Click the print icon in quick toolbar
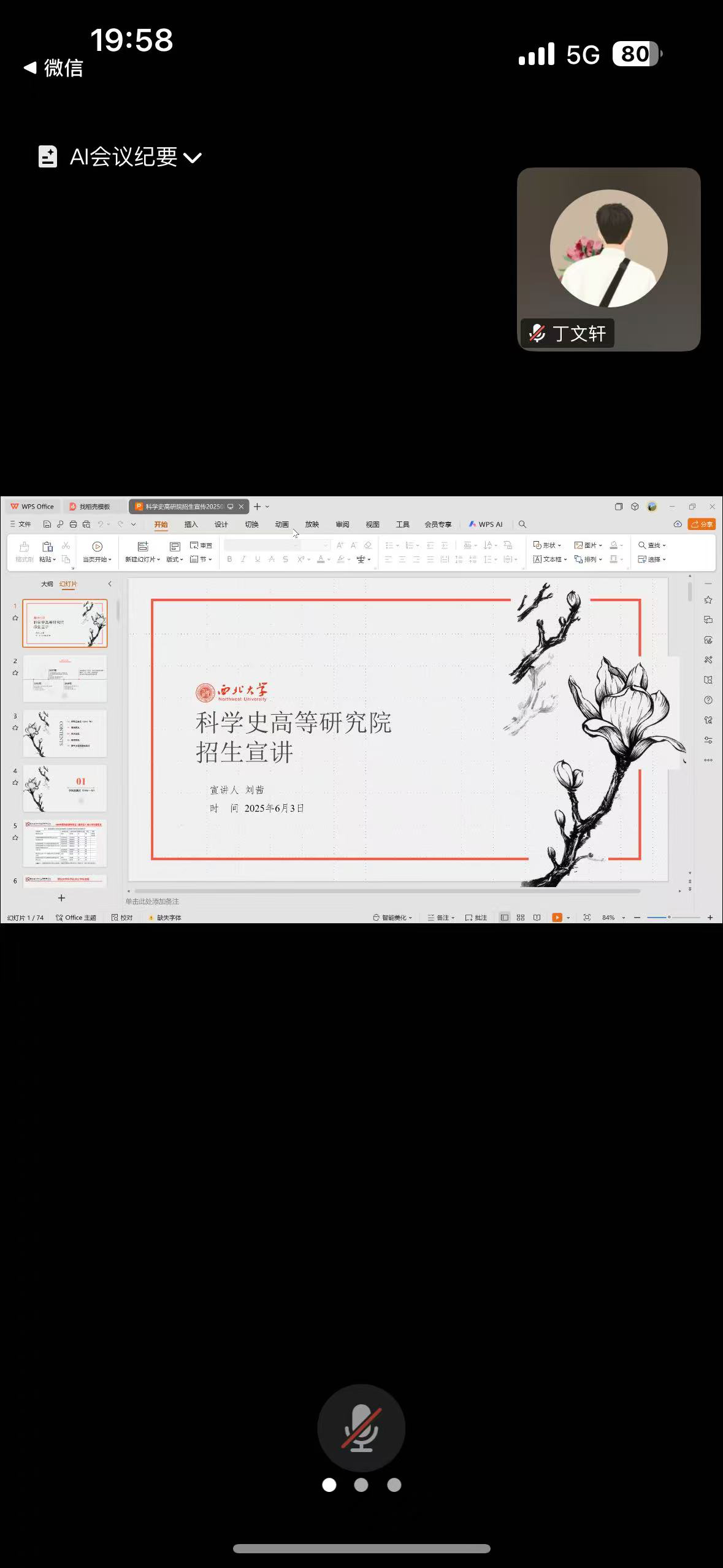723x1568 pixels. click(73, 525)
